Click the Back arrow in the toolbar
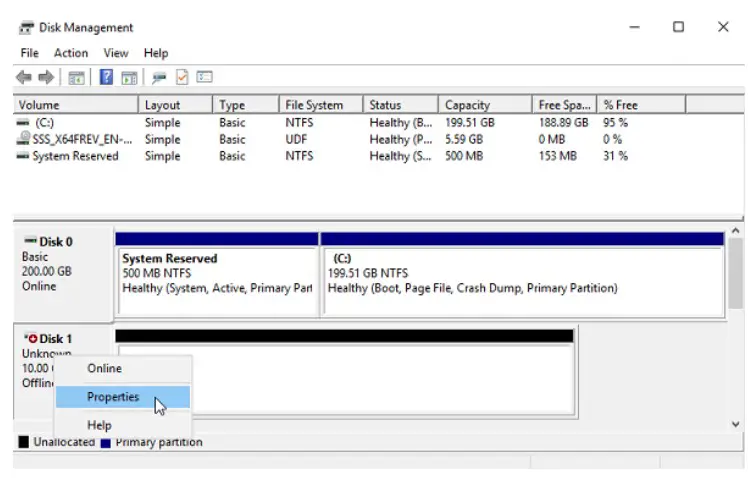 pos(23,77)
